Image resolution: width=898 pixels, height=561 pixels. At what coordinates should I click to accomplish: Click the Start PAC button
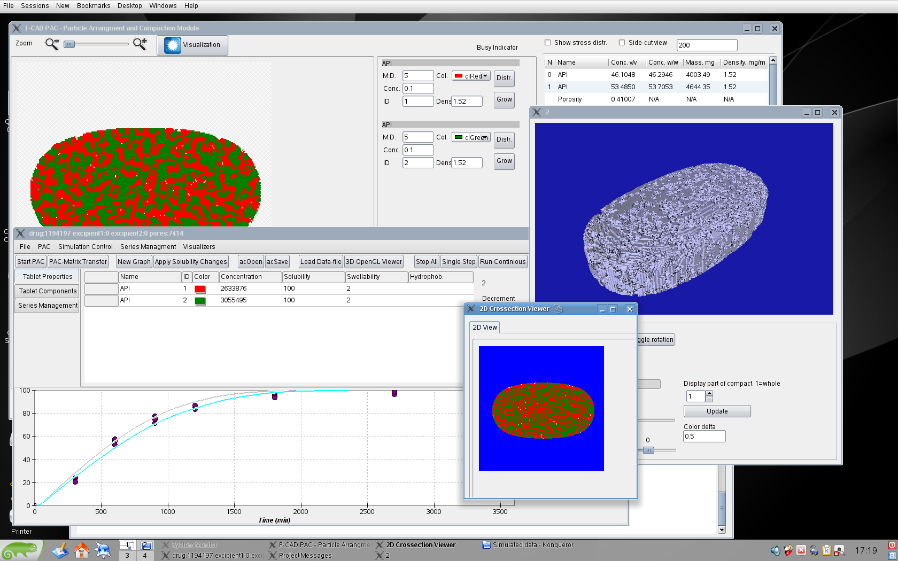pos(30,262)
